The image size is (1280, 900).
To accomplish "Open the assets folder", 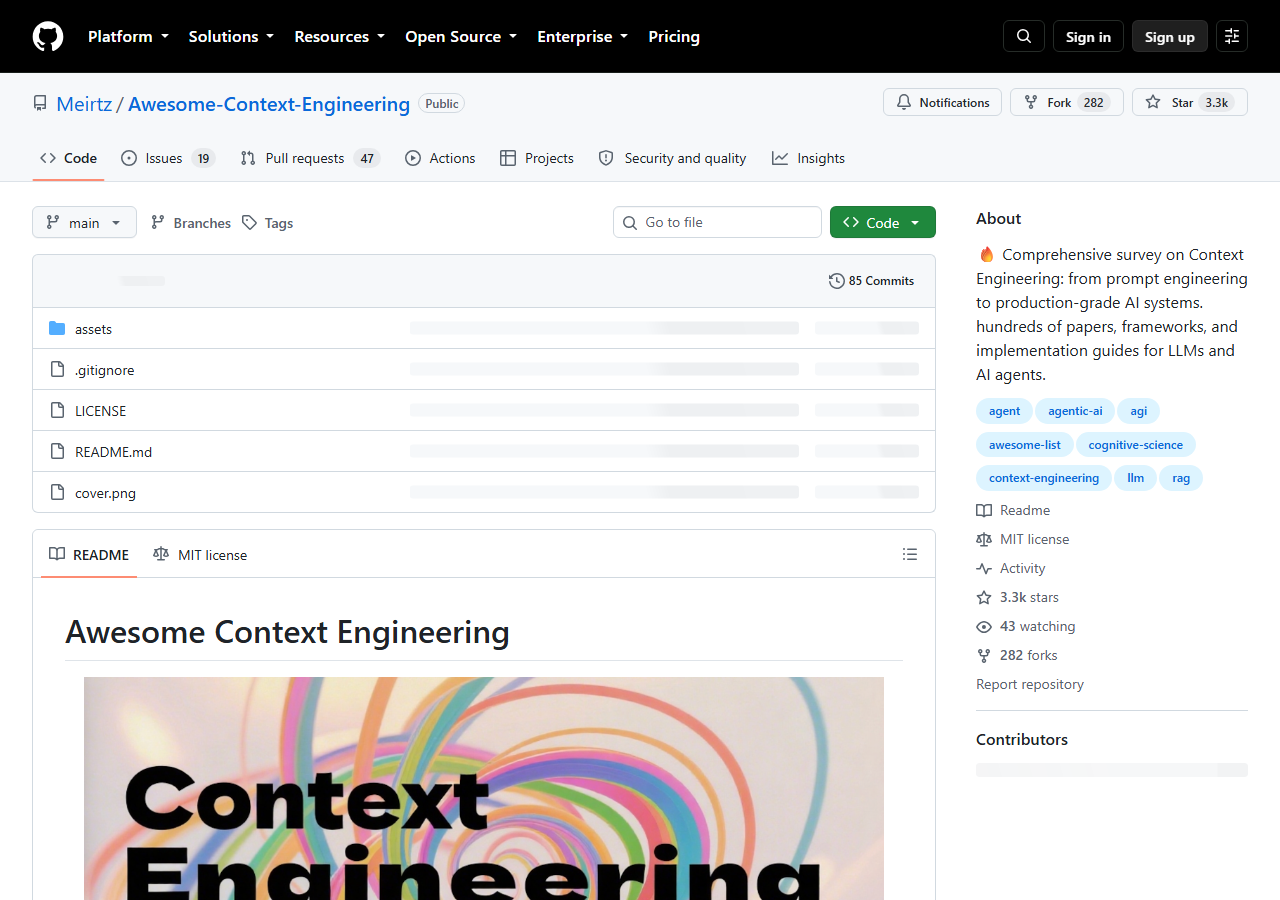I will point(93,329).
